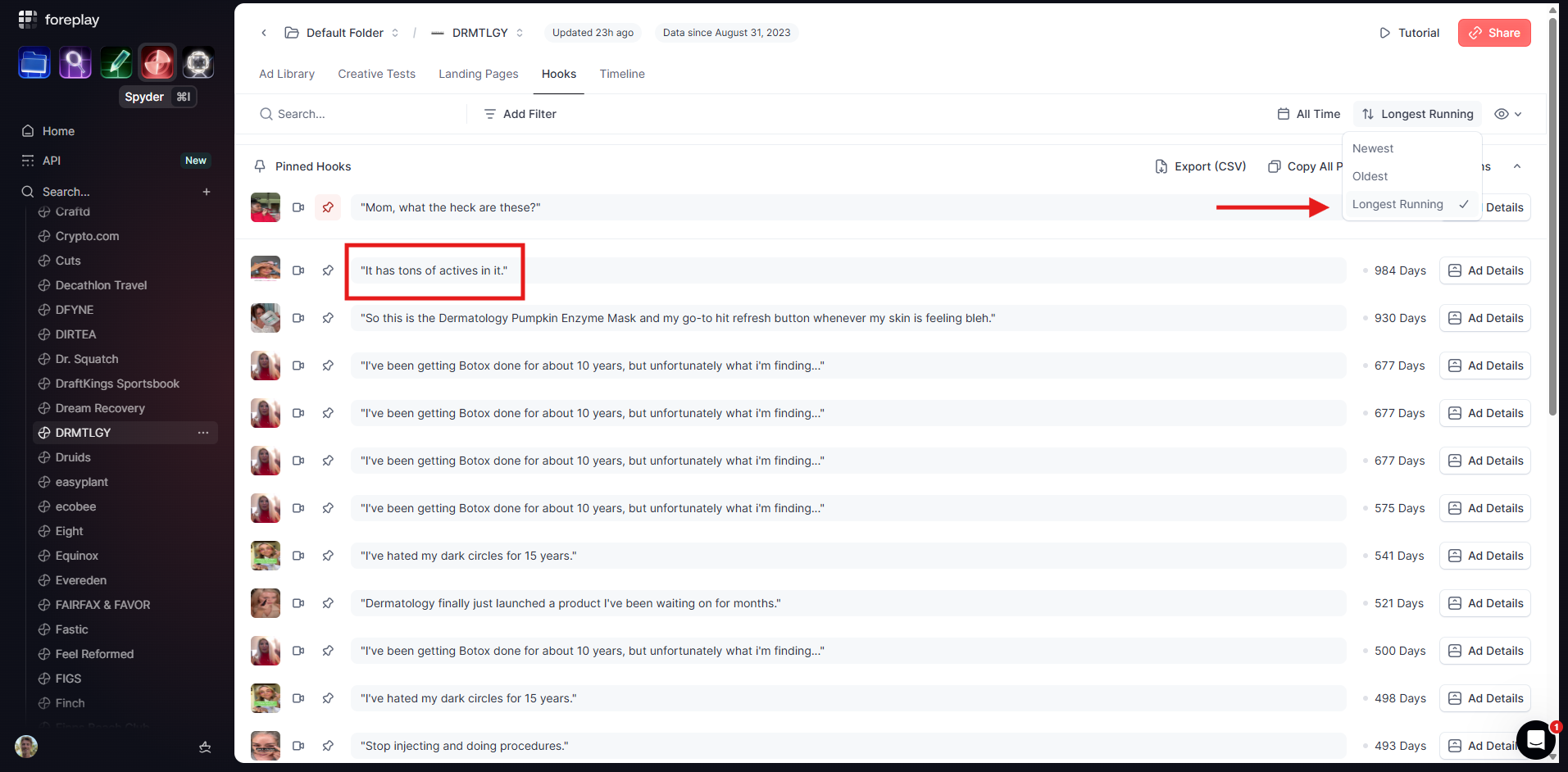Screen dimensions: 1568x772
Task: Click the red Share button
Action: point(1494,33)
